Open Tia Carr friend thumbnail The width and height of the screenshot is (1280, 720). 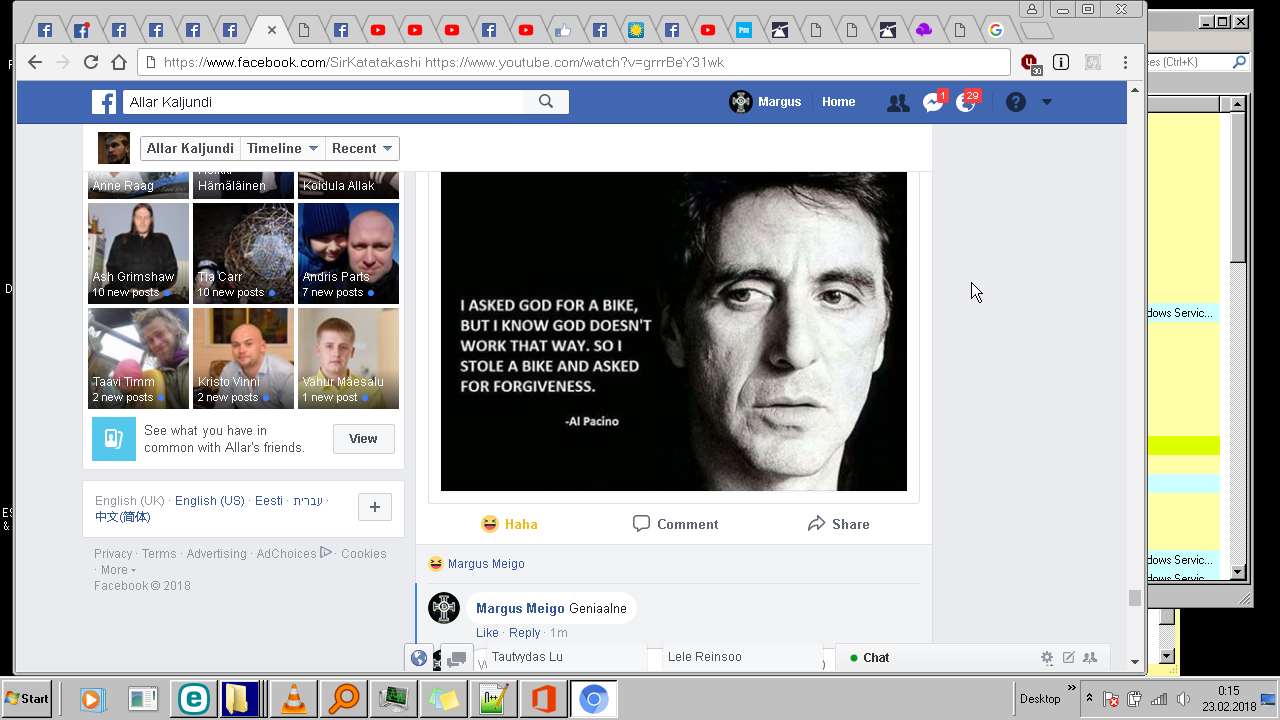(x=243, y=253)
